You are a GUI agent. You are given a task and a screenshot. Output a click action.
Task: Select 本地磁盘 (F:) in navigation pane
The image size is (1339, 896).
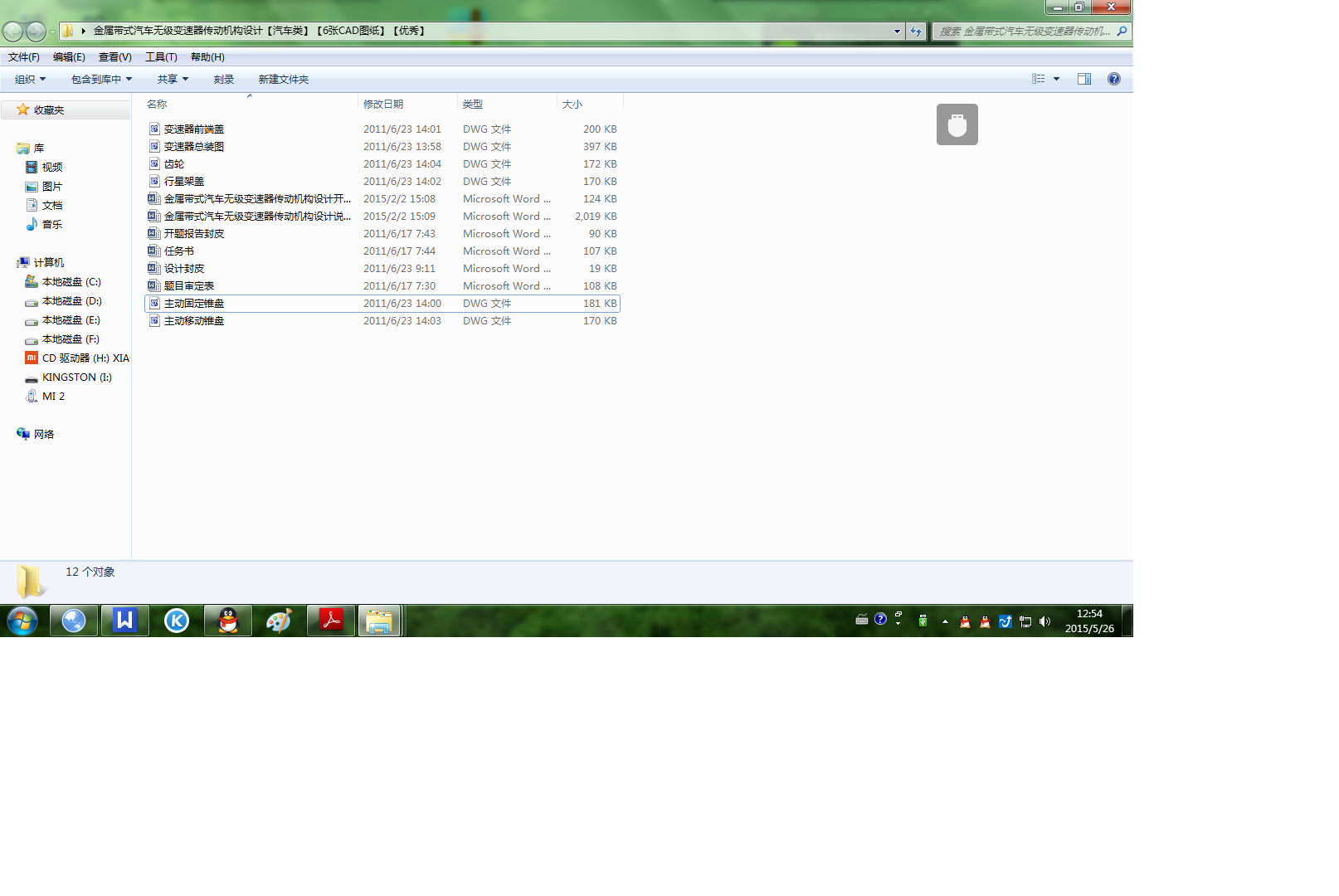[x=71, y=339]
